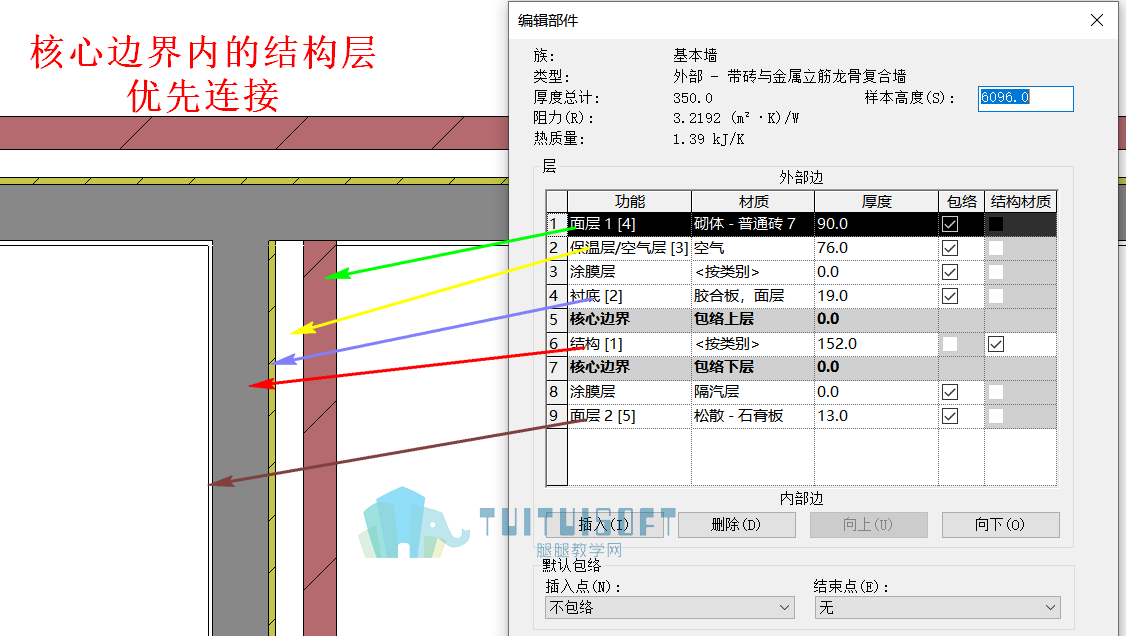
Task: Click the 包络 column header
Action: pos(962,202)
